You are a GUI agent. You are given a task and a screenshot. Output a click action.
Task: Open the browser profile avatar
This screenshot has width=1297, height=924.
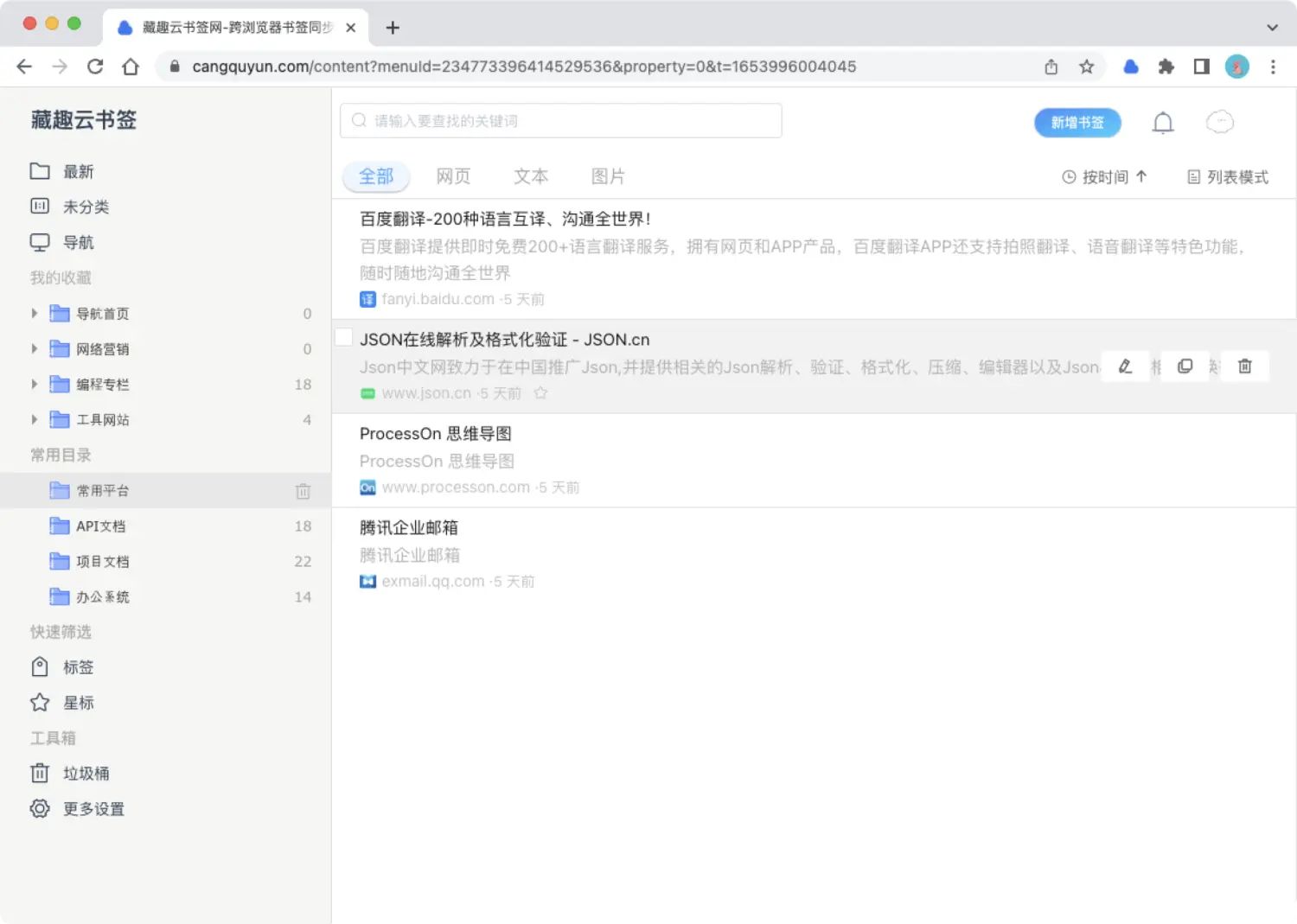click(1237, 67)
